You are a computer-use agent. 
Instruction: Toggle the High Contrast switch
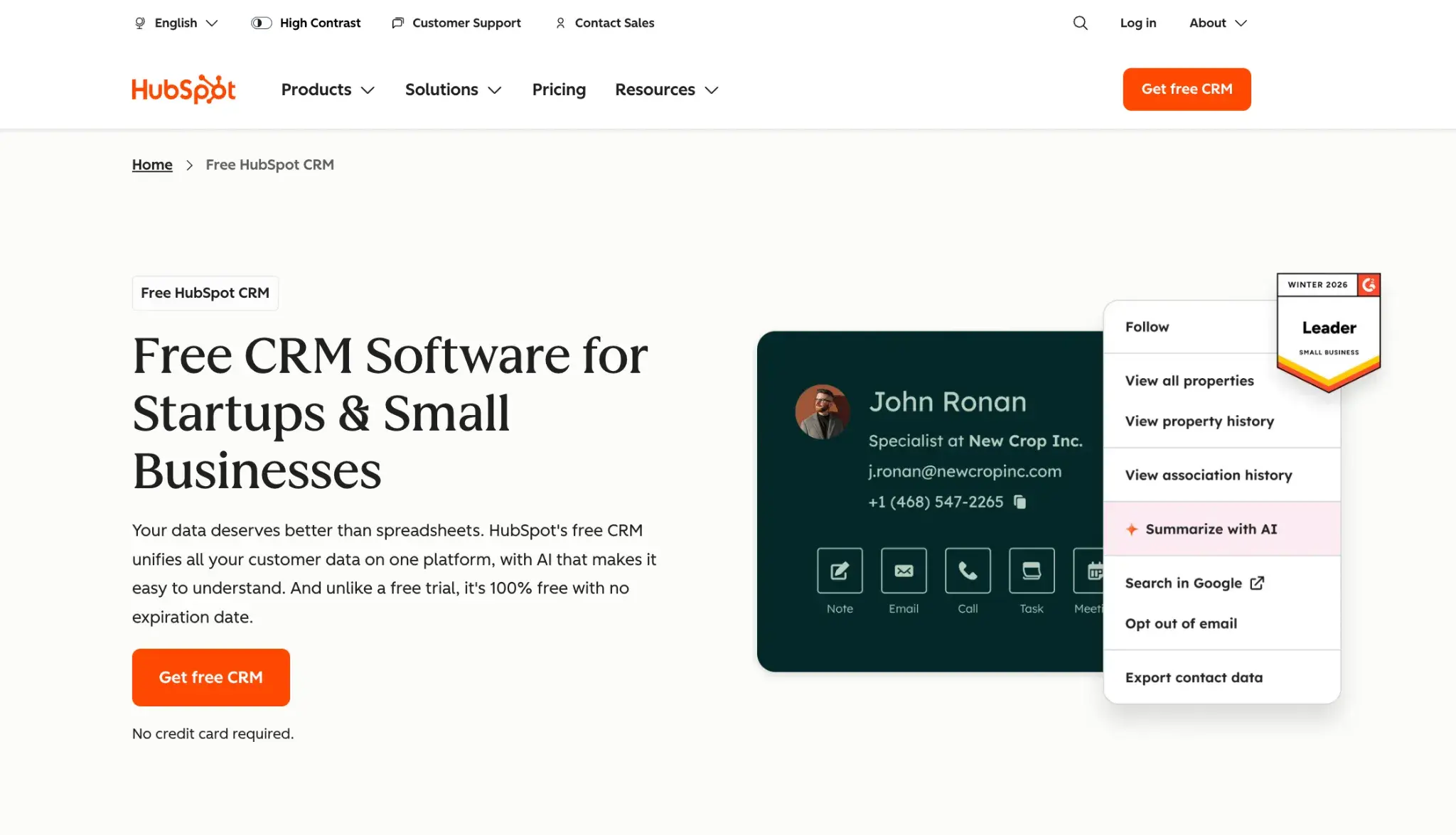261,23
